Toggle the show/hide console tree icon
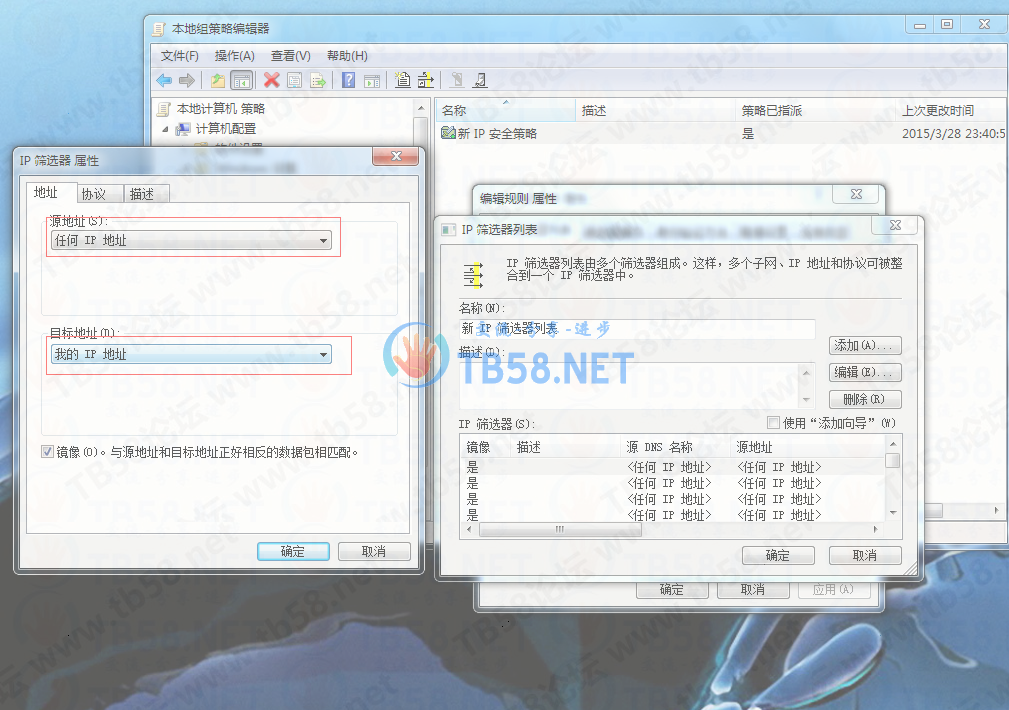The height and width of the screenshot is (710, 1009). click(240, 81)
